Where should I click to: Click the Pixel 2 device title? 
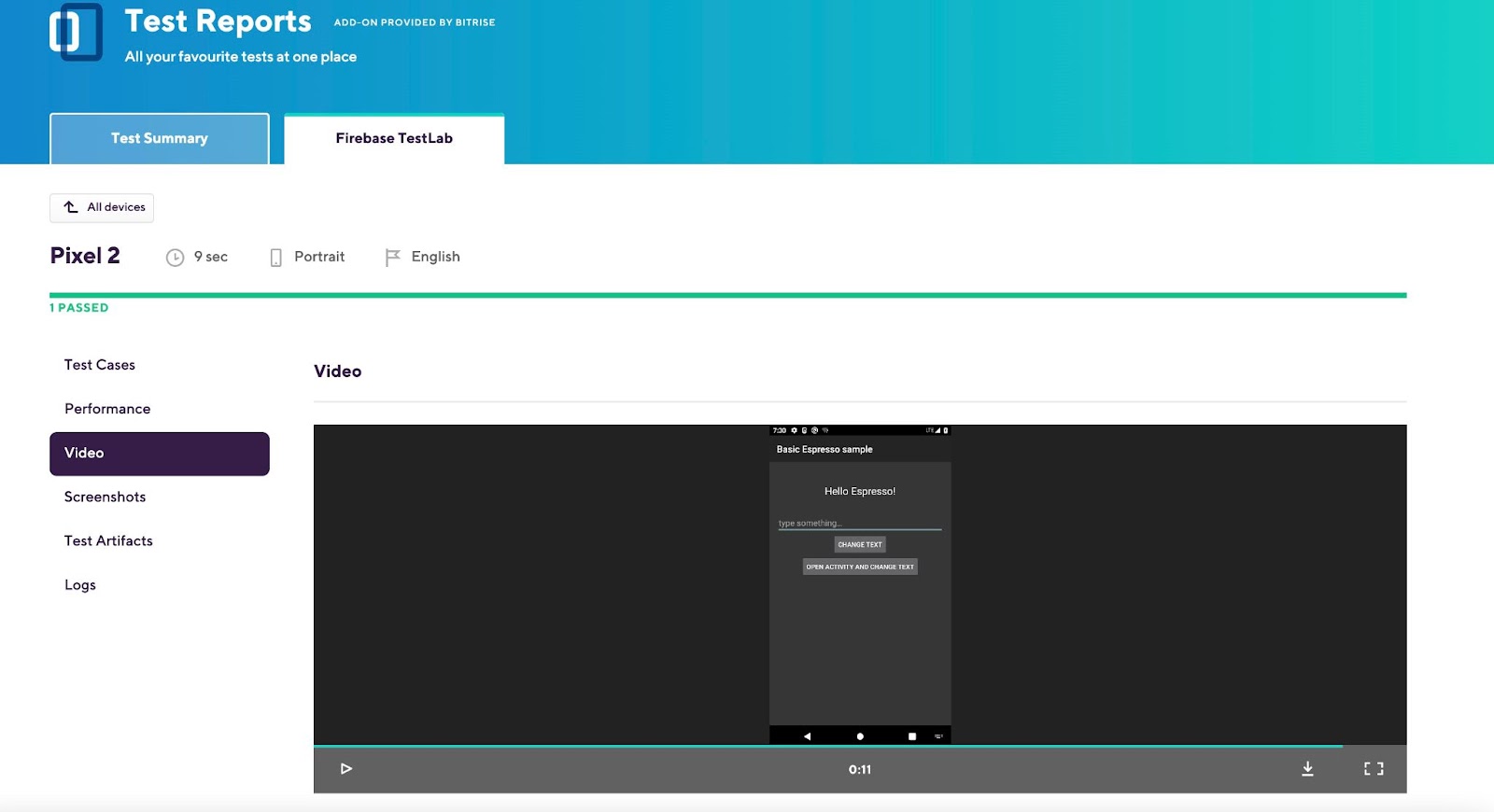(85, 256)
